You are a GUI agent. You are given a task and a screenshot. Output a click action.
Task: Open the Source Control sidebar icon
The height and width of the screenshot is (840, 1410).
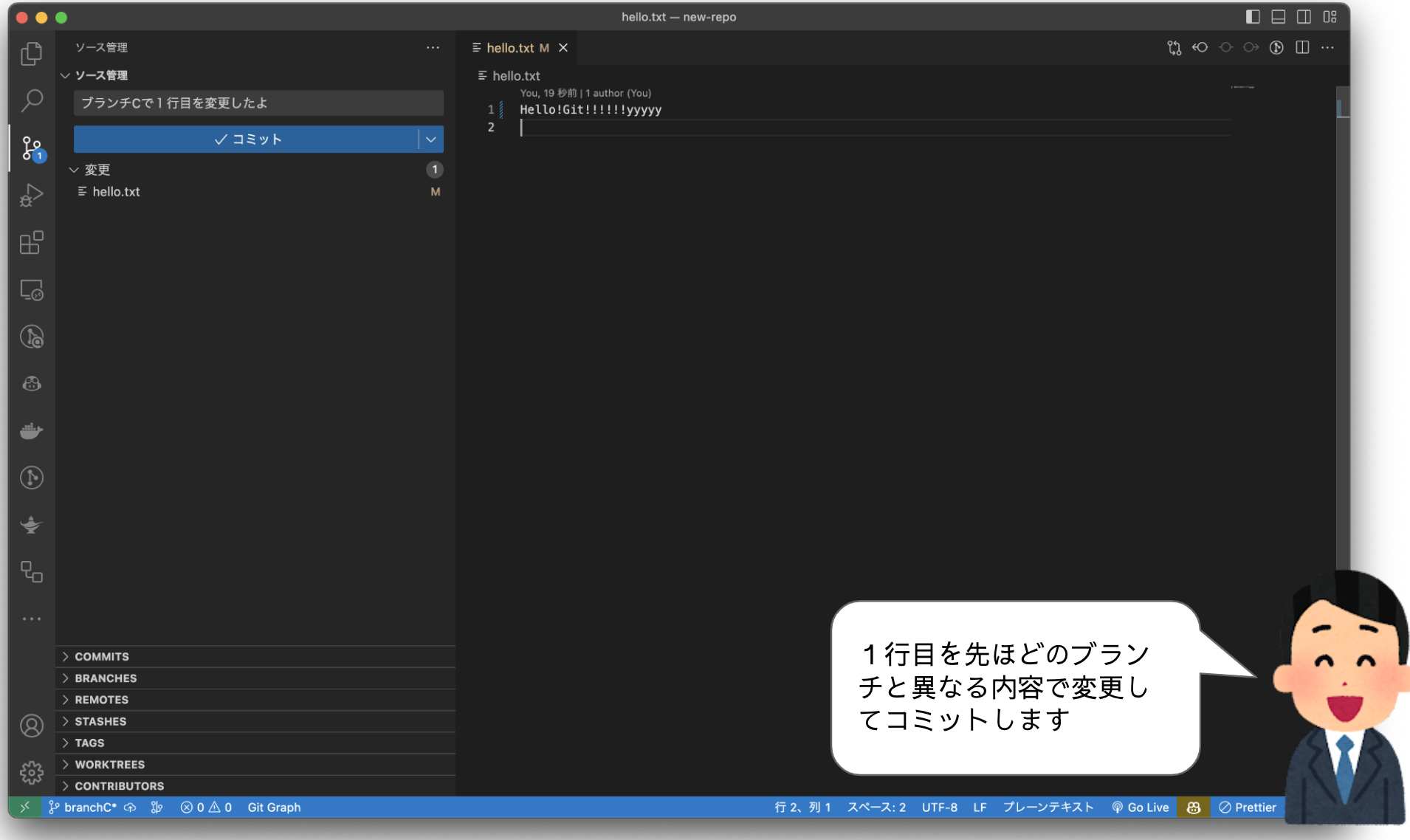tap(31, 148)
